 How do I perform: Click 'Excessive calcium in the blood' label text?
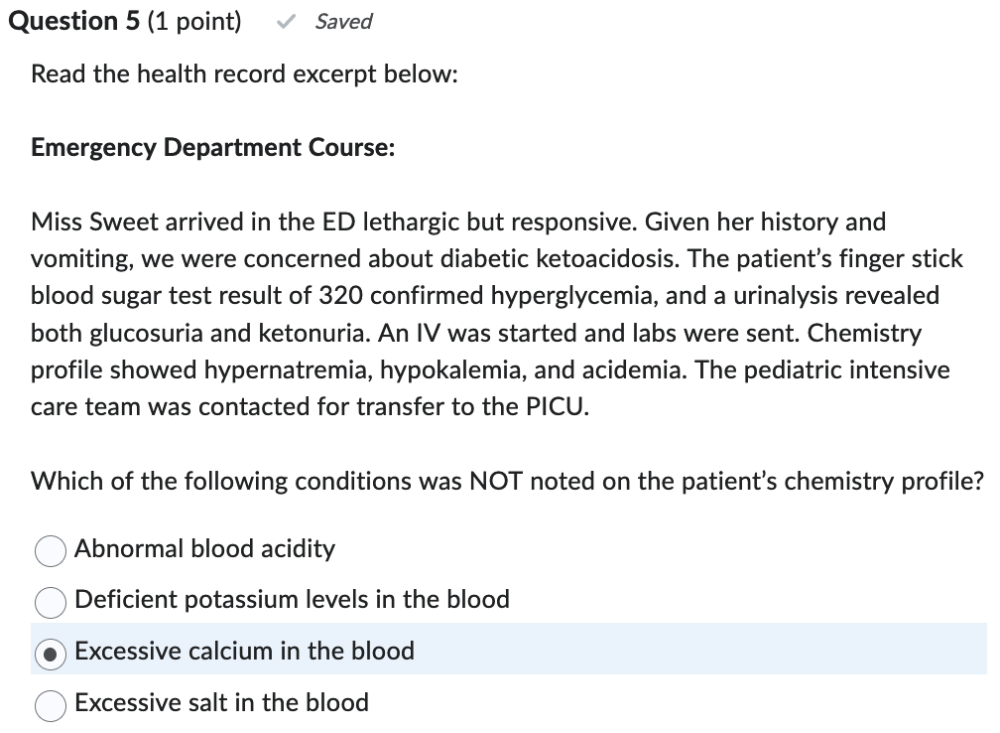click(x=244, y=651)
